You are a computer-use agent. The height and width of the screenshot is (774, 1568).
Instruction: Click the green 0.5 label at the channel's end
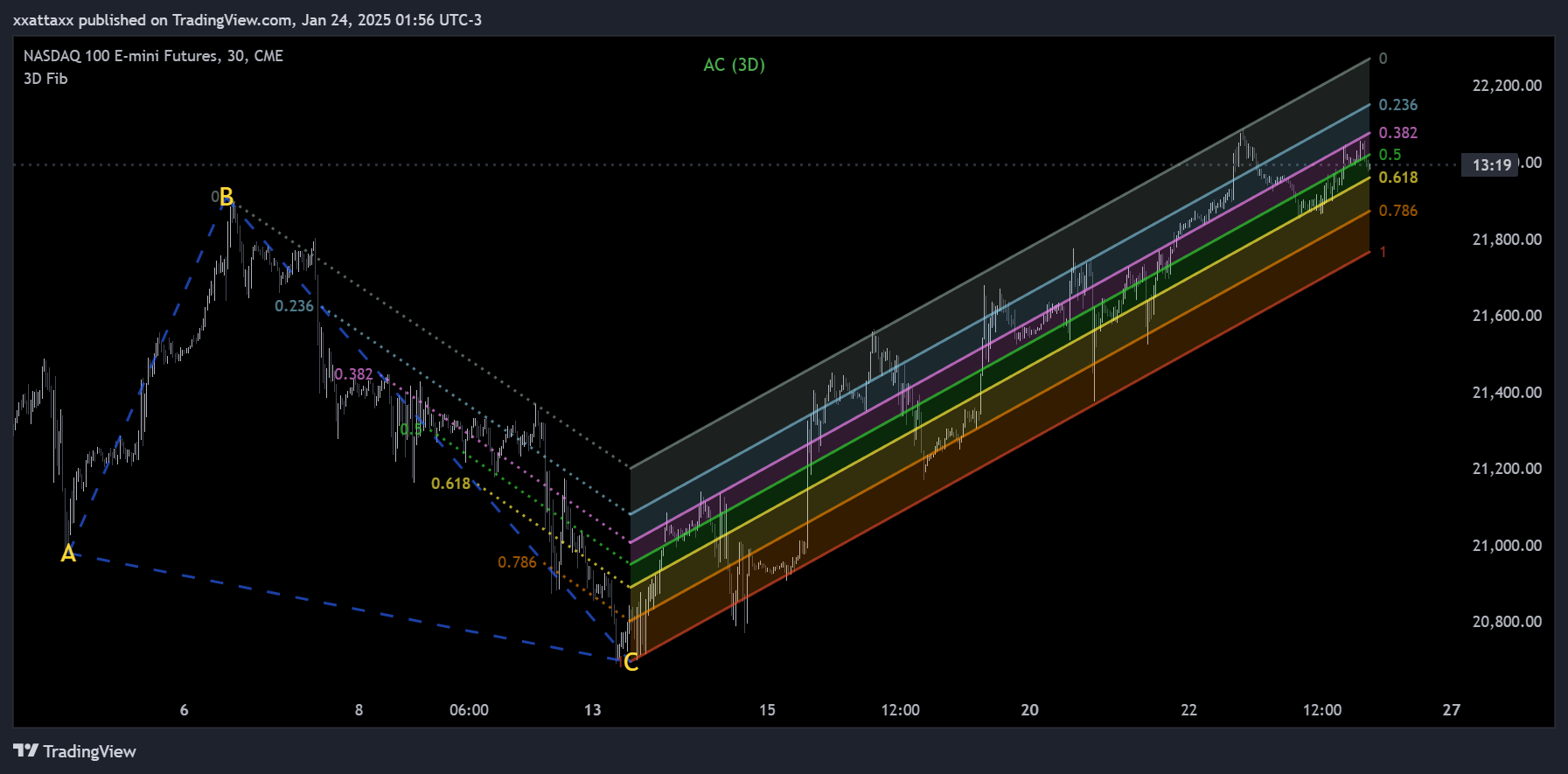pos(1390,155)
